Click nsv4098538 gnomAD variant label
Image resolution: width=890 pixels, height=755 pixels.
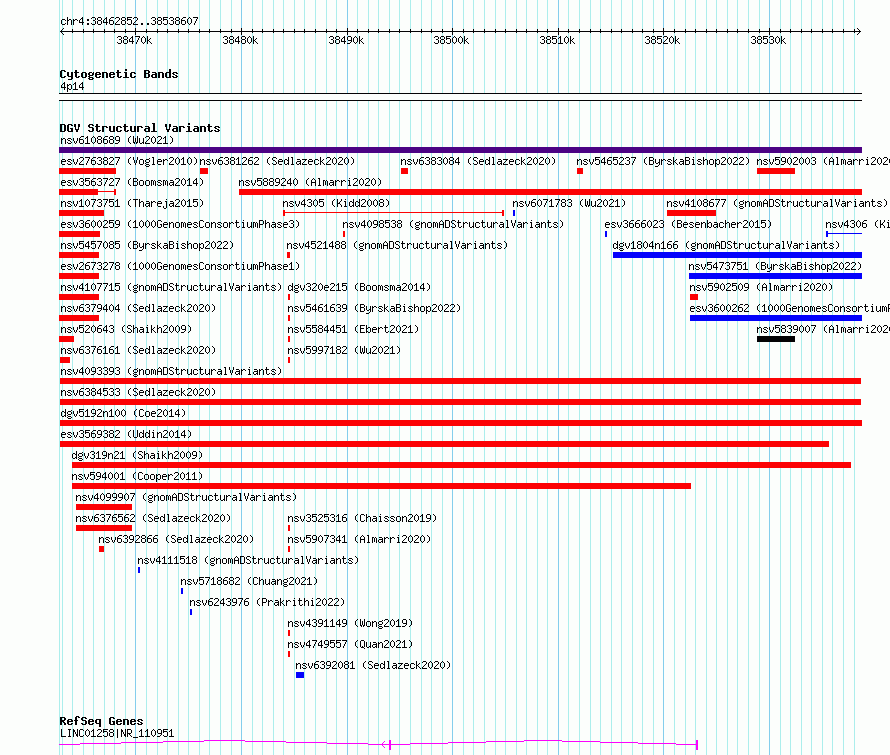453,224
